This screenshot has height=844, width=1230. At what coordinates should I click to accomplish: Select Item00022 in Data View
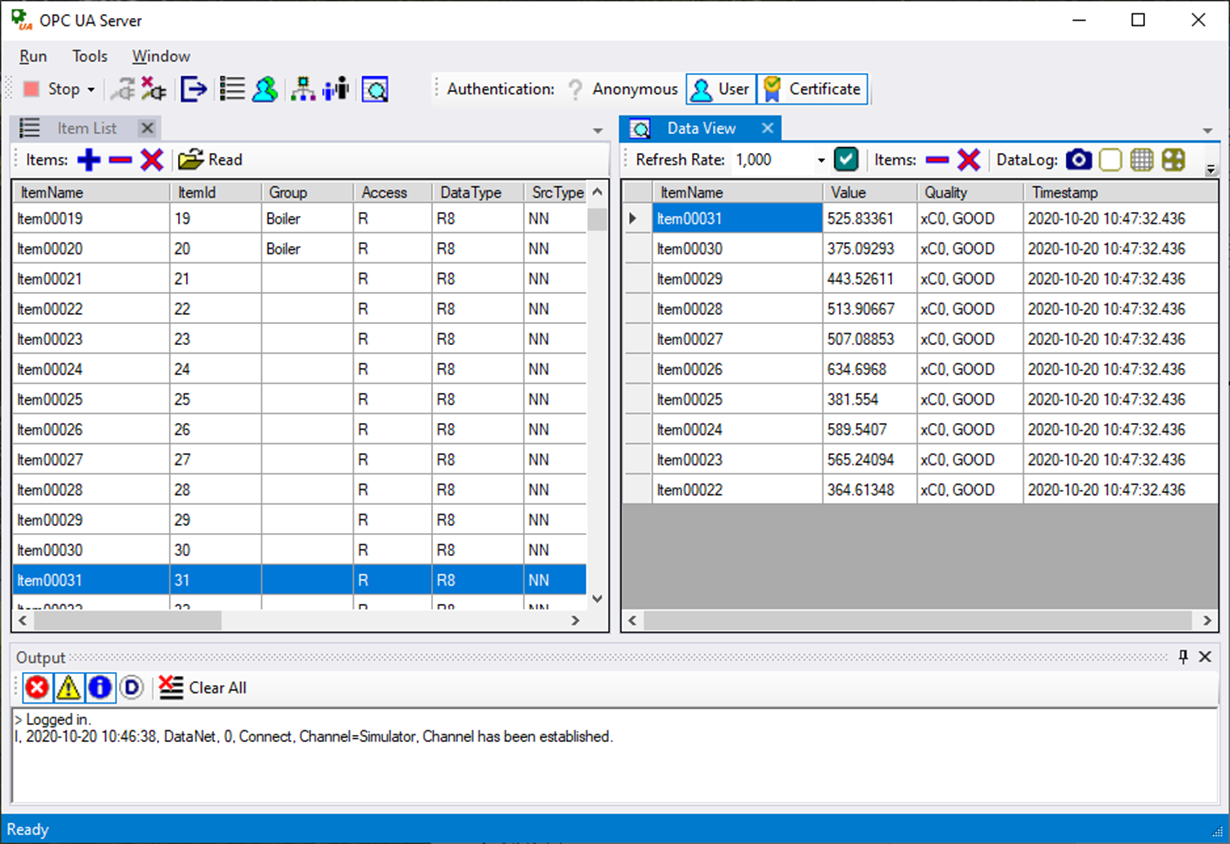(737, 490)
